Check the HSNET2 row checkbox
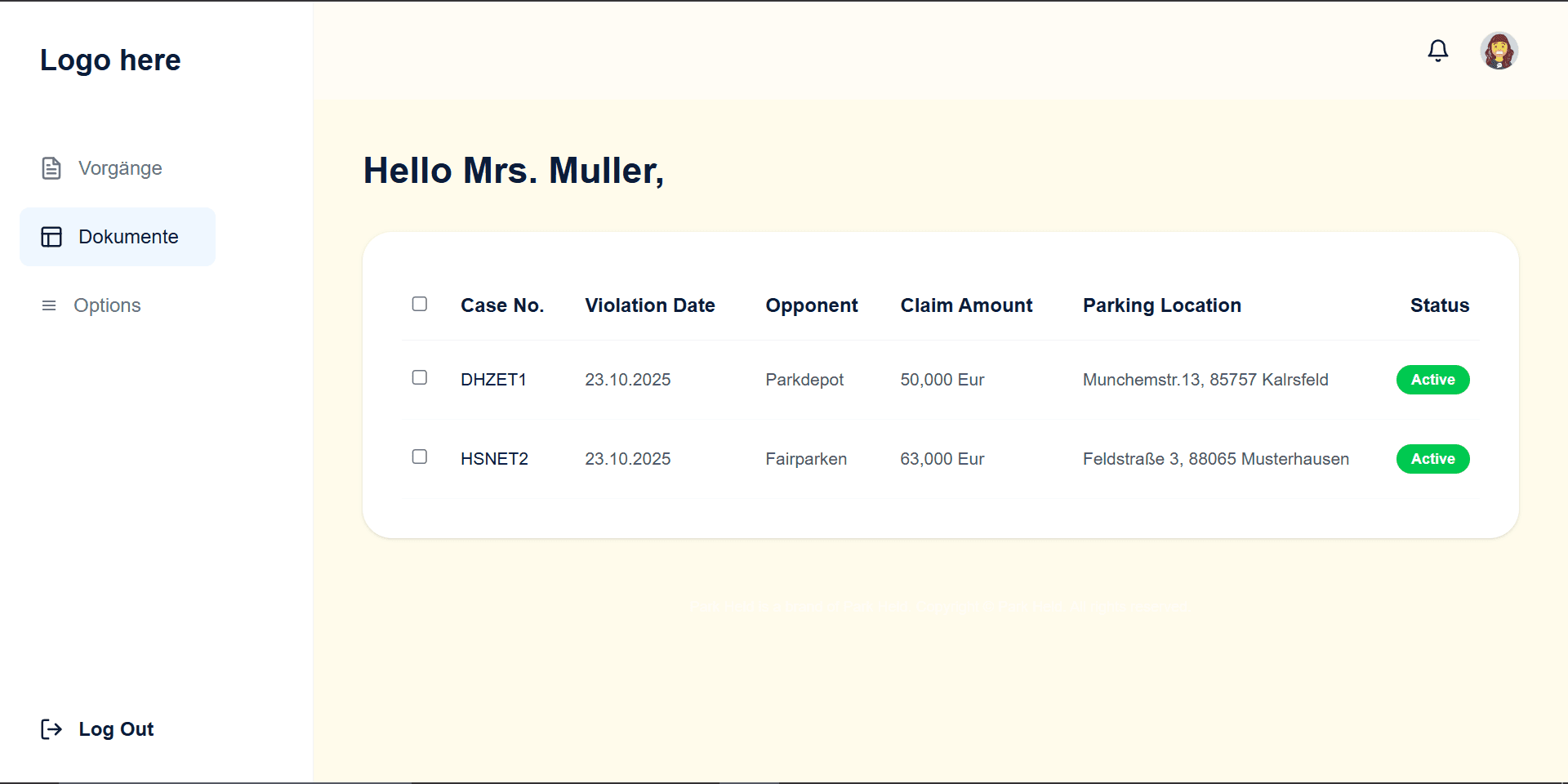The width and height of the screenshot is (1568, 784). pyautogui.click(x=420, y=457)
